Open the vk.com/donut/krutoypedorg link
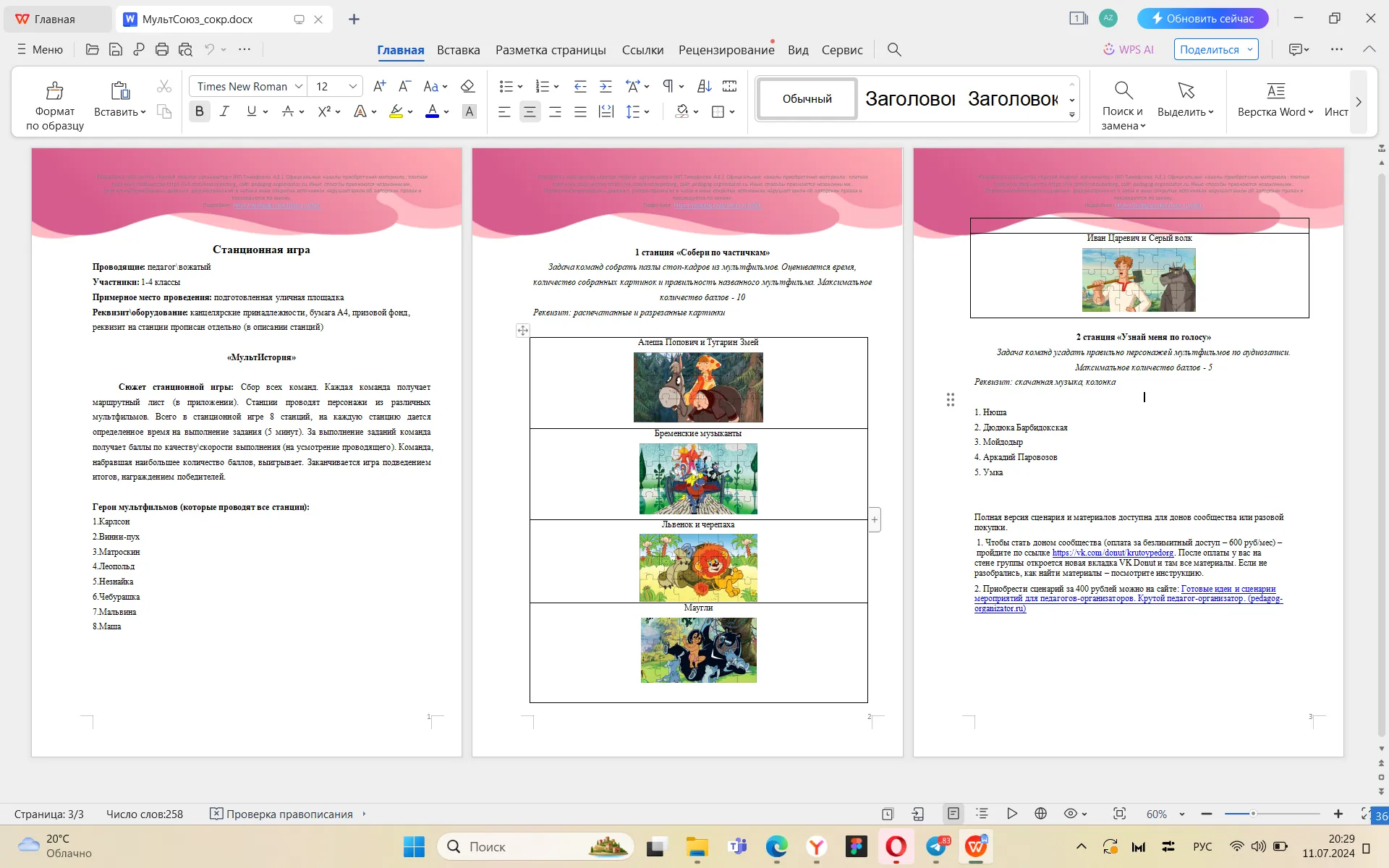1389x868 pixels. click(1113, 553)
